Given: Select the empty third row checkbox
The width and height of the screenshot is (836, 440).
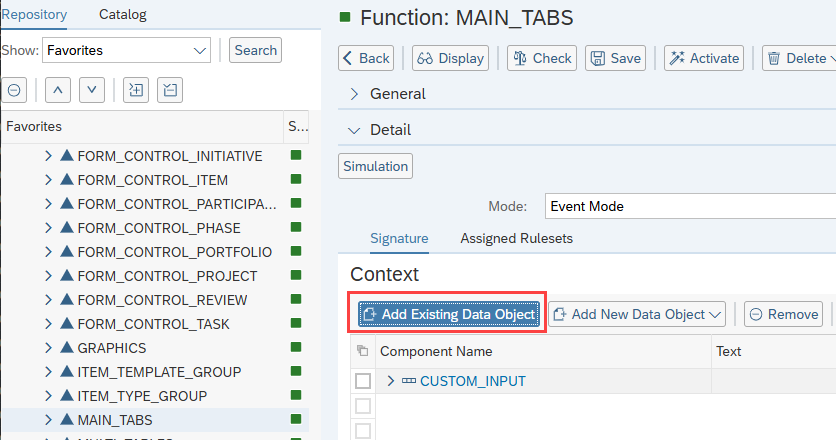Looking at the screenshot, I should (363, 430).
